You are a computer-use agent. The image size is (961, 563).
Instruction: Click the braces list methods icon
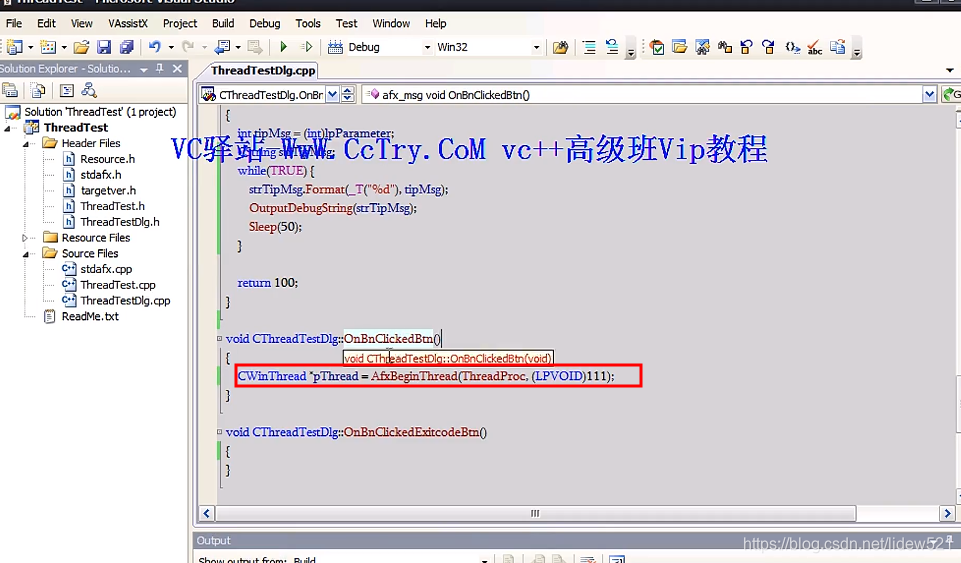click(x=792, y=47)
